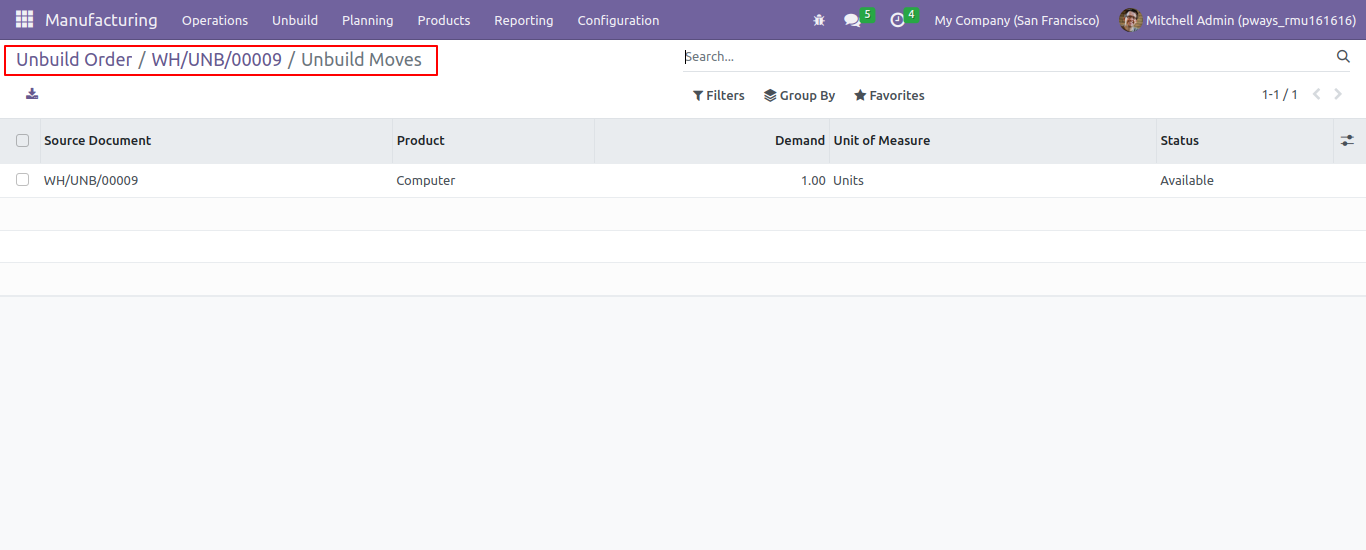Focus the Search input field
The width and height of the screenshot is (1366, 550).
click(x=1005, y=57)
